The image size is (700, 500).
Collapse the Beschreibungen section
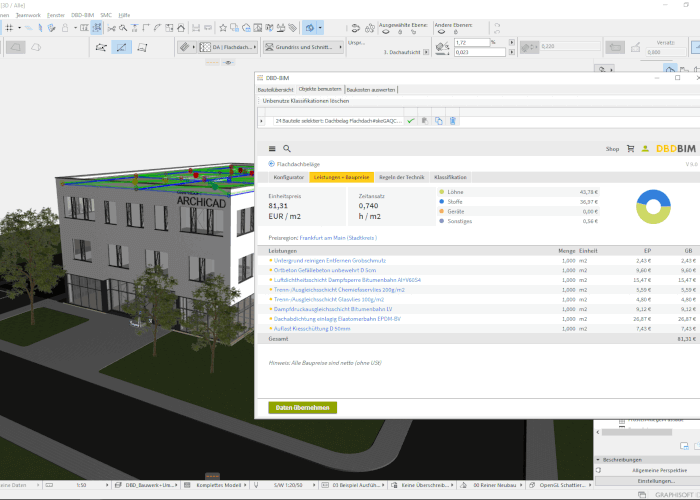pyautogui.click(x=598, y=460)
